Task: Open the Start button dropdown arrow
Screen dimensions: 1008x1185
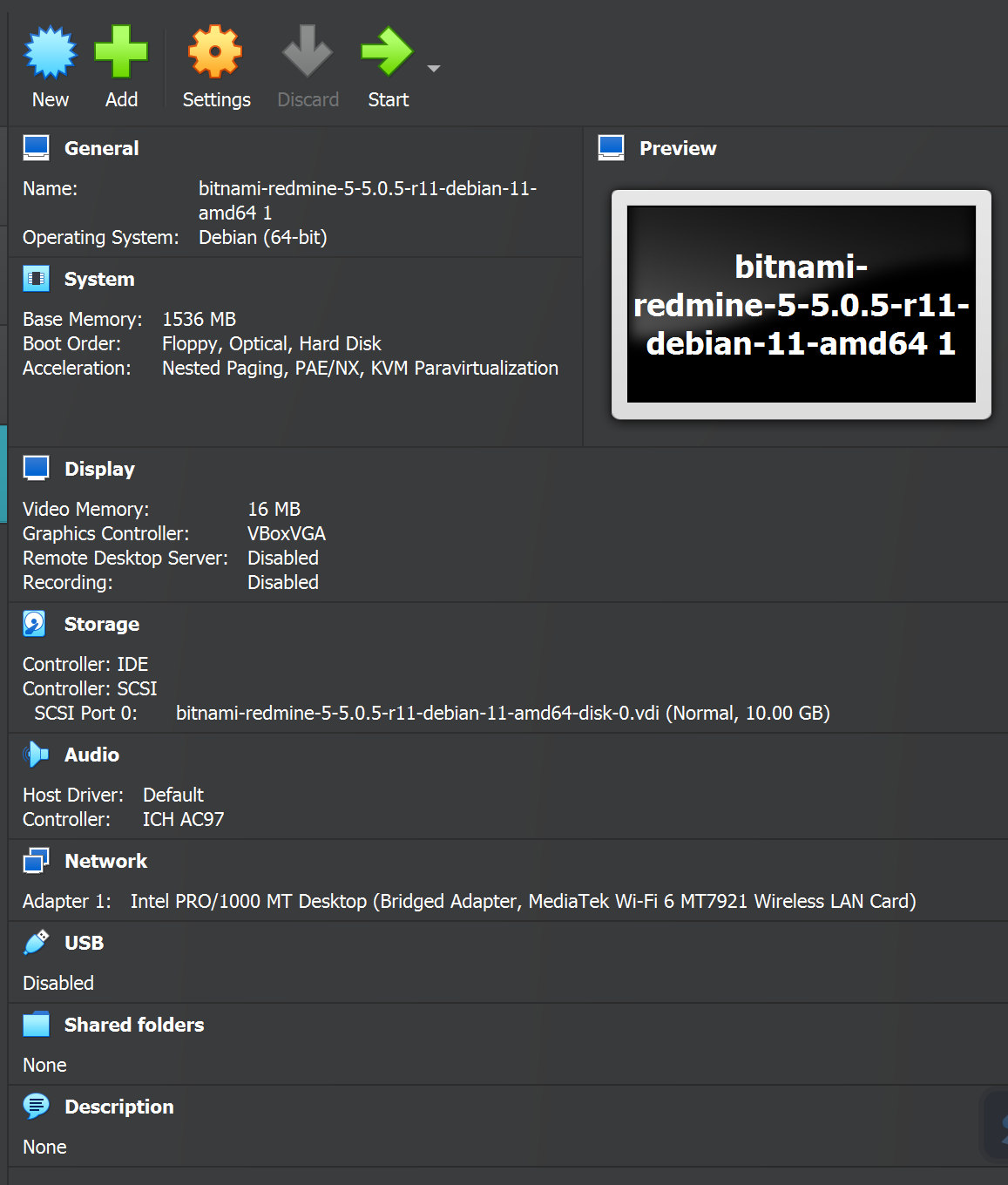Action: click(432, 70)
